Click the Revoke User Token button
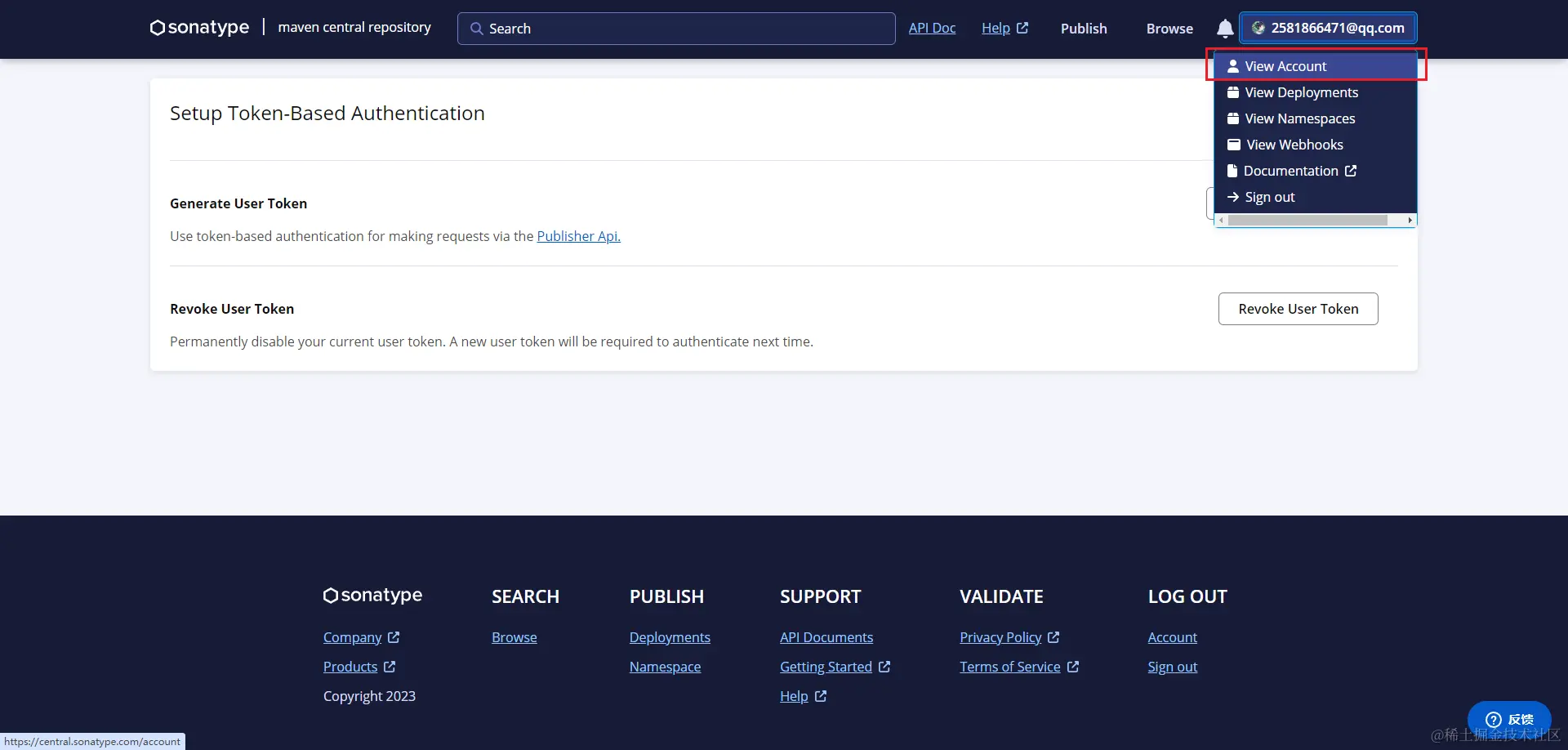Viewport: 1568px width, 750px height. pos(1298,309)
